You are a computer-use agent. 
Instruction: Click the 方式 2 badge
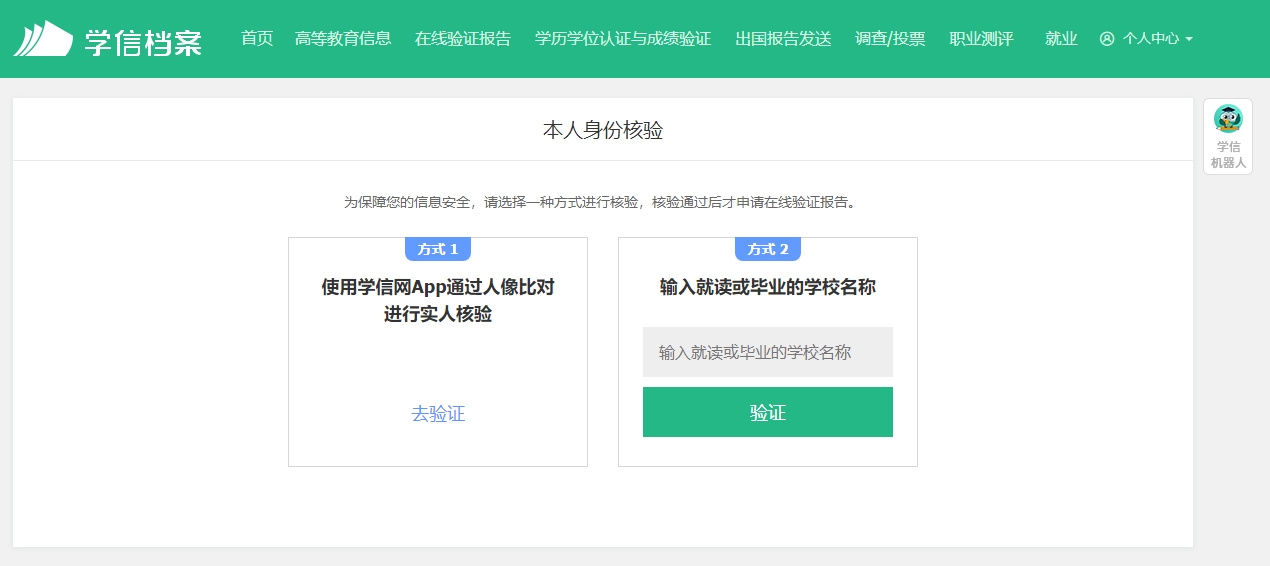pos(768,249)
